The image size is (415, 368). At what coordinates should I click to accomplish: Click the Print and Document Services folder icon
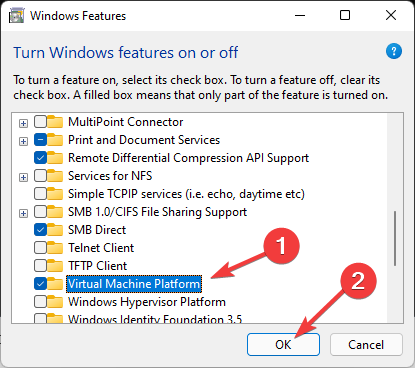point(55,140)
